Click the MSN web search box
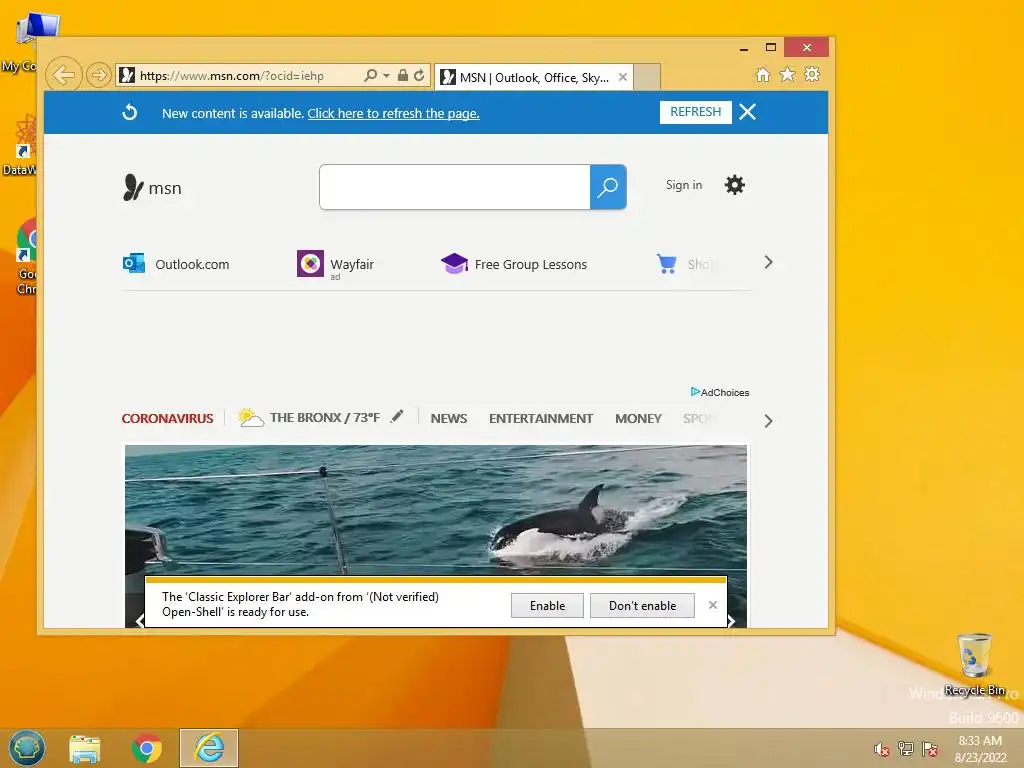1024x768 pixels. pos(455,187)
